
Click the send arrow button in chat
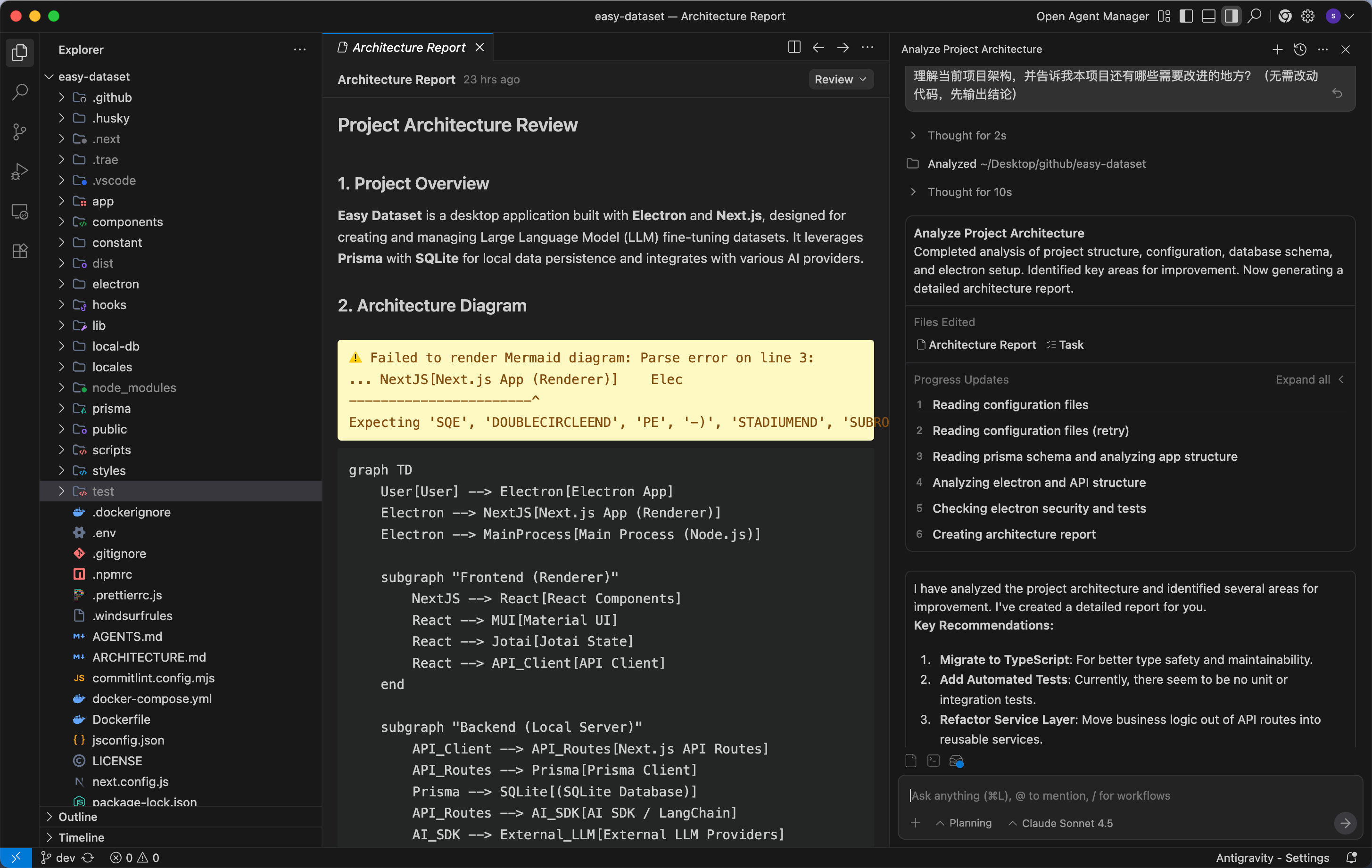pyautogui.click(x=1345, y=823)
